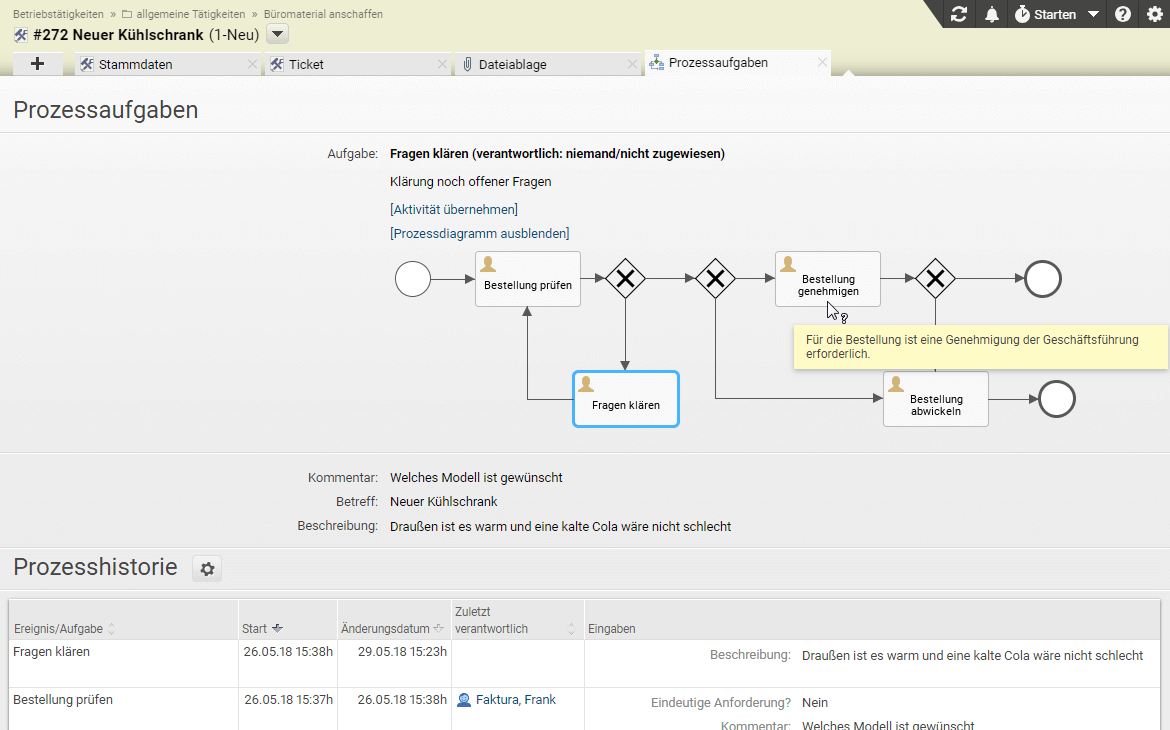Click Betriebstätigkeiten breadcrumb

(58, 14)
